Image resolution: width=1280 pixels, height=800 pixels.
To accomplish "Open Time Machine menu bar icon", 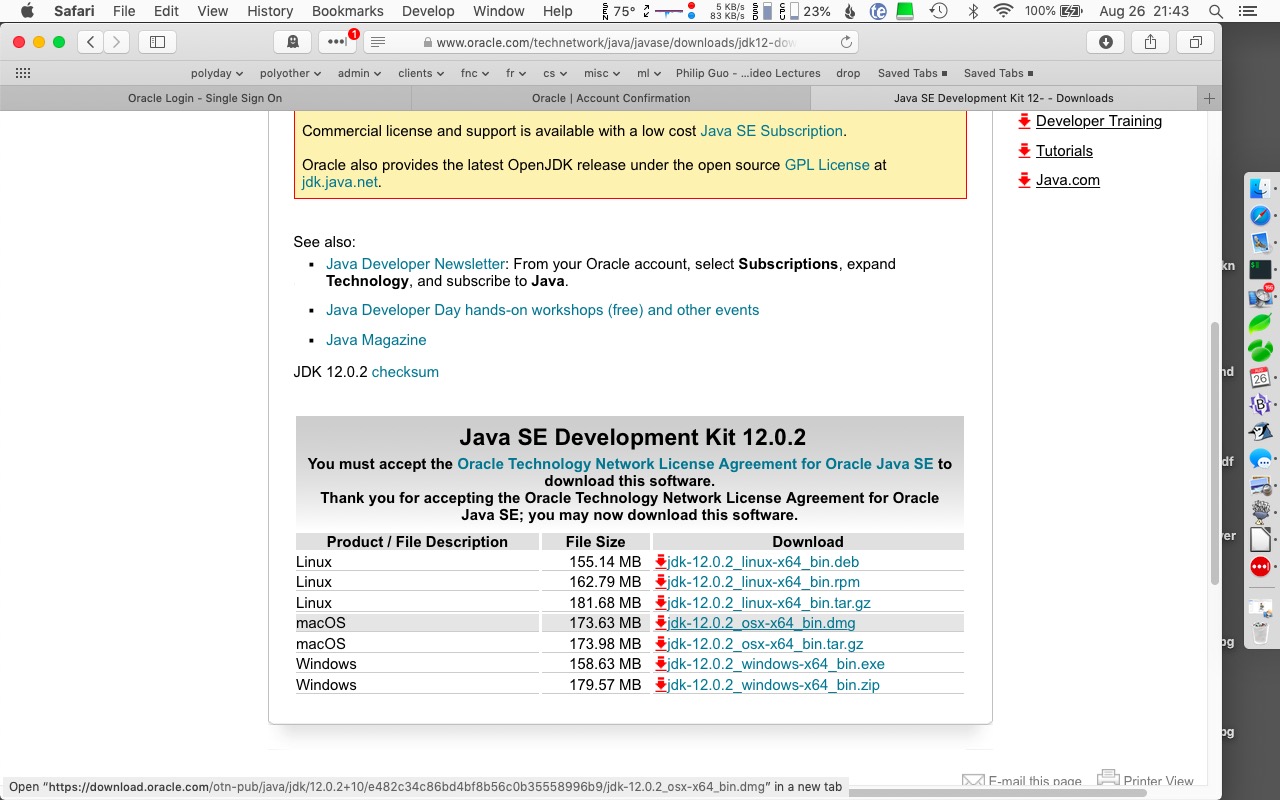I will 938,11.
